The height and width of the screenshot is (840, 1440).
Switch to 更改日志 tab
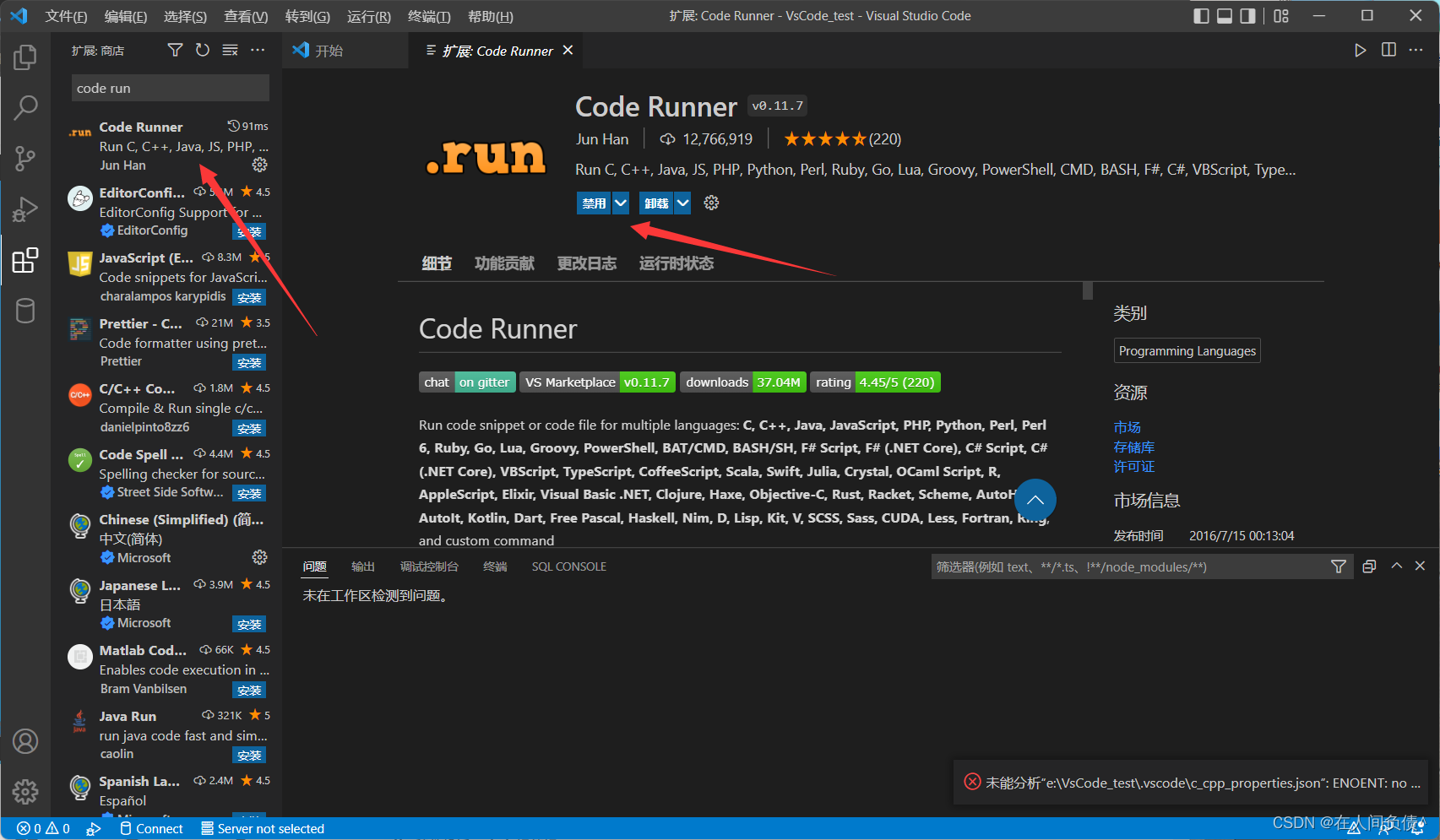587,263
